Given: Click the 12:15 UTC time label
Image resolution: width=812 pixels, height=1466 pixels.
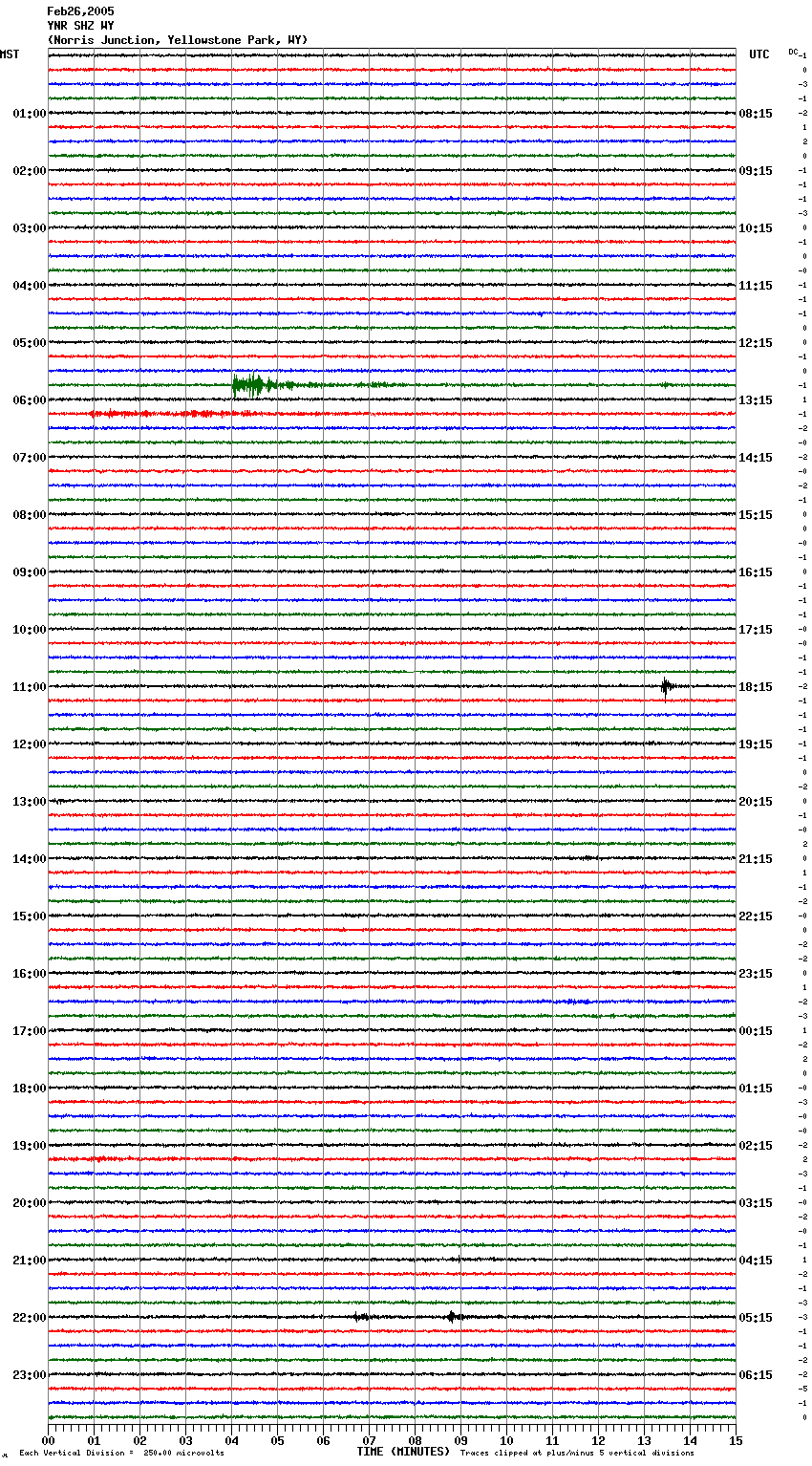Looking at the screenshot, I should coord(756,343).
